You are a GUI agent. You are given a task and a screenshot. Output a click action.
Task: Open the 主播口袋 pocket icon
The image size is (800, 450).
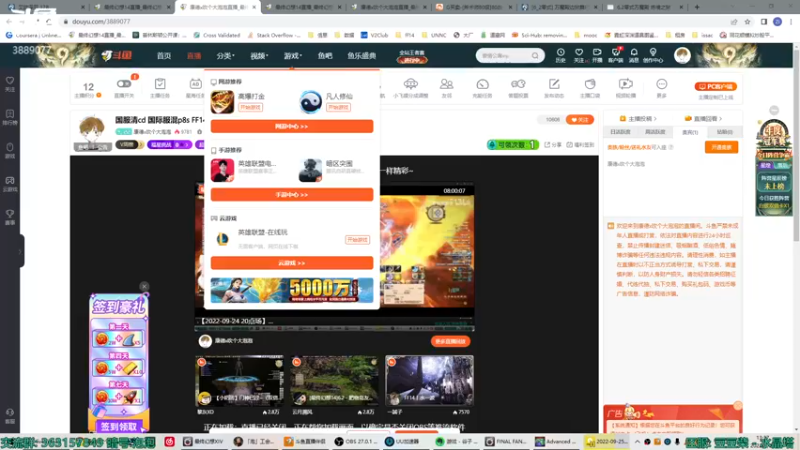(x=590, y=87)
